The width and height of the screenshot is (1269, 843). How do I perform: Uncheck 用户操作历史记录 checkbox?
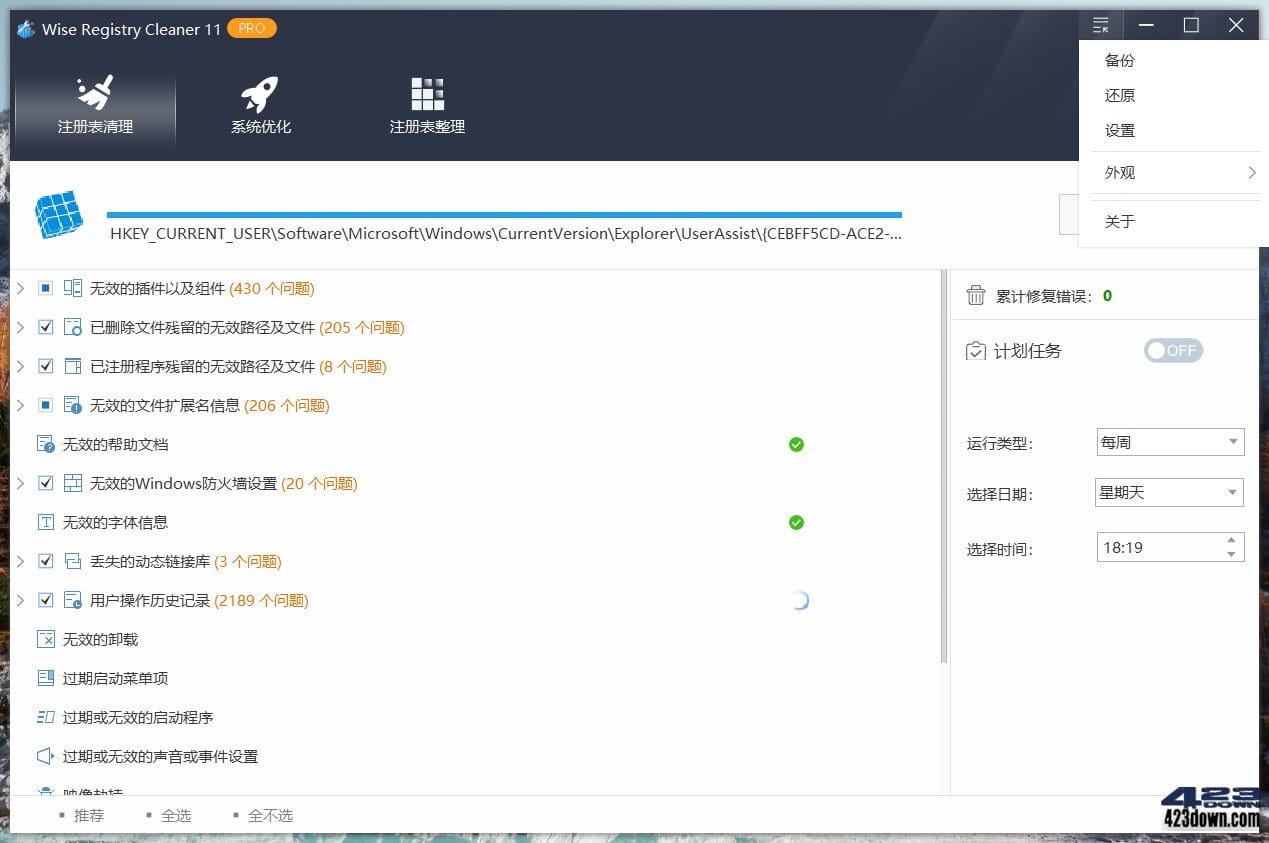45,600
